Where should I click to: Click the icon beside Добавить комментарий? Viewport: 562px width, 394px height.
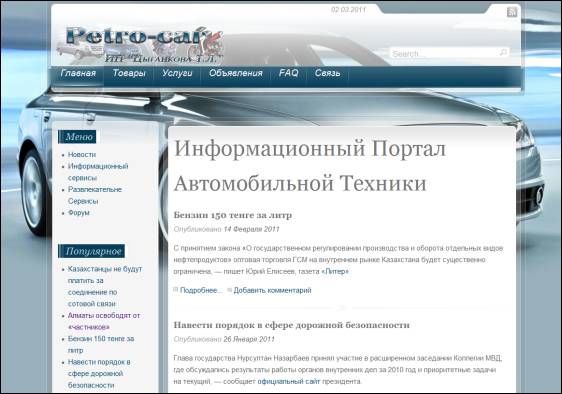click(229, 289)
